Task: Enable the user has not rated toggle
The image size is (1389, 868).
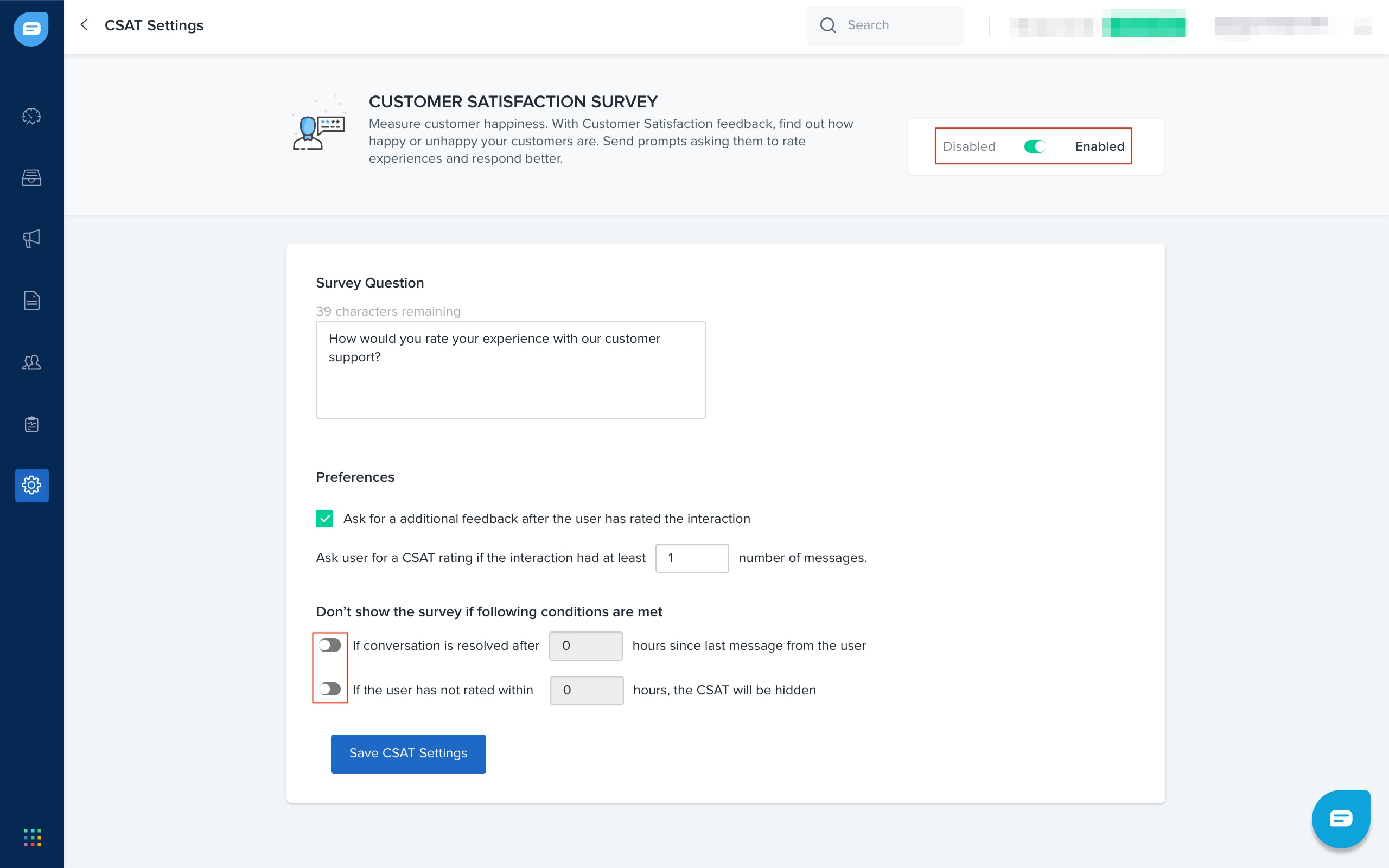Action: (x=330, y=689)
